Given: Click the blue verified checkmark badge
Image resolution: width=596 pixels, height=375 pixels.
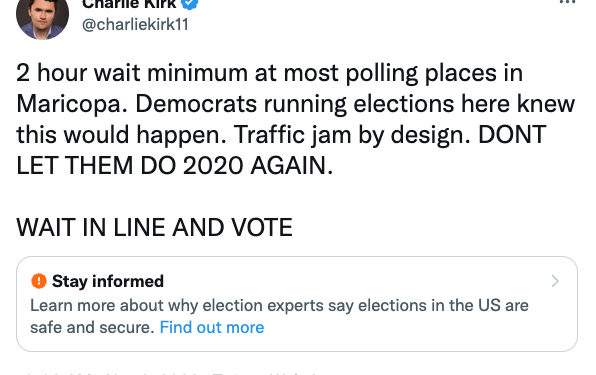Looking at the screenshot, I should tap(190, 4).
